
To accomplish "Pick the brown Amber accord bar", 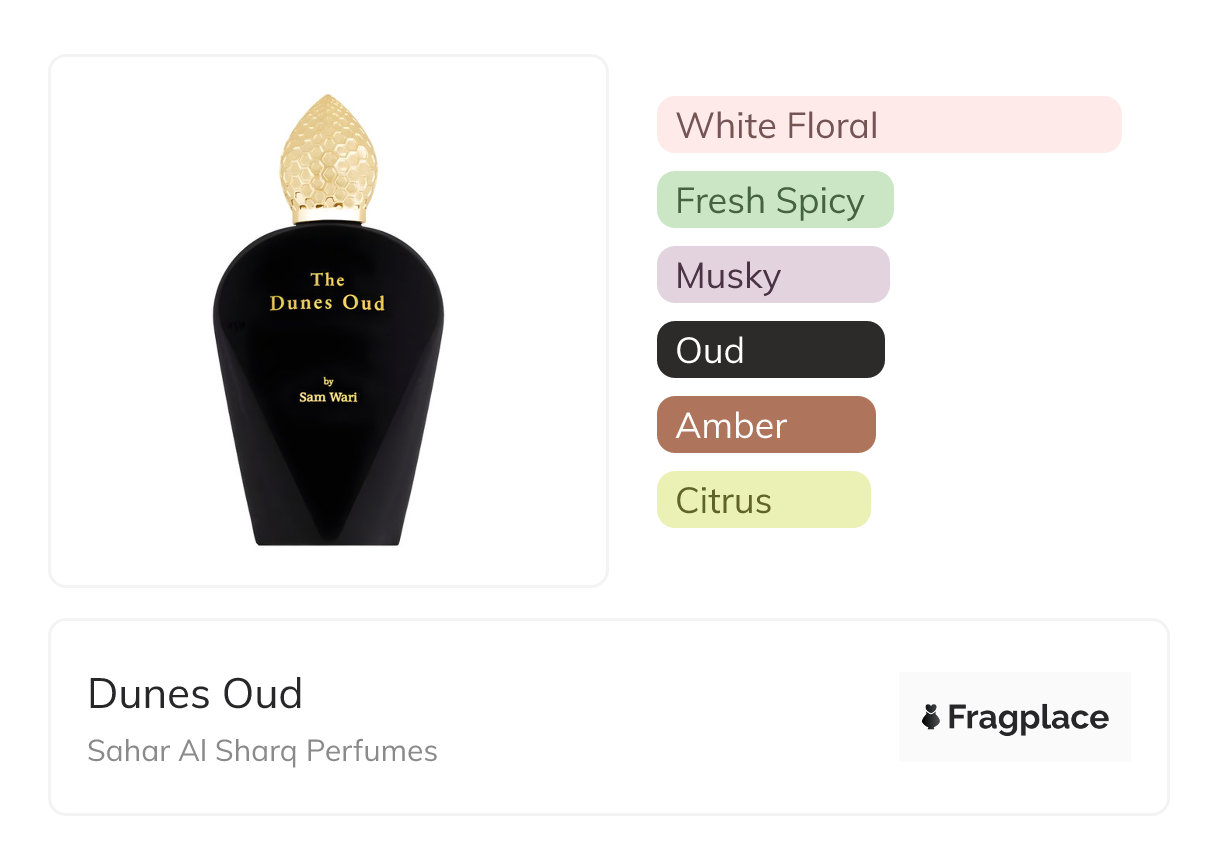I will click(765, 425).
